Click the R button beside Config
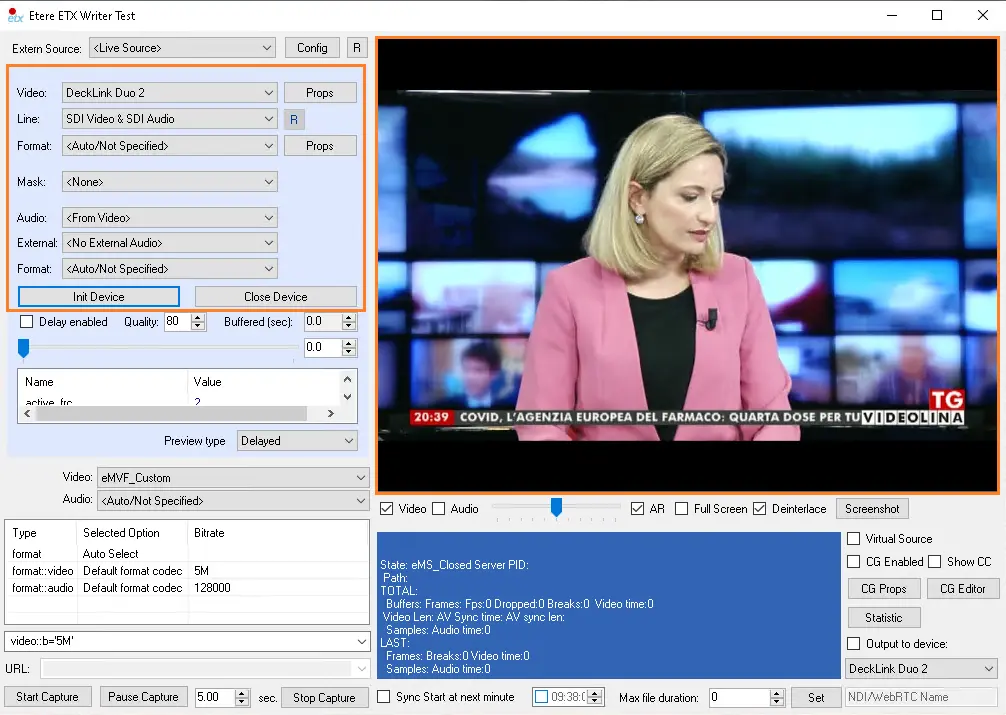This screenshot has height=715, width=1006. pos(357,48)
